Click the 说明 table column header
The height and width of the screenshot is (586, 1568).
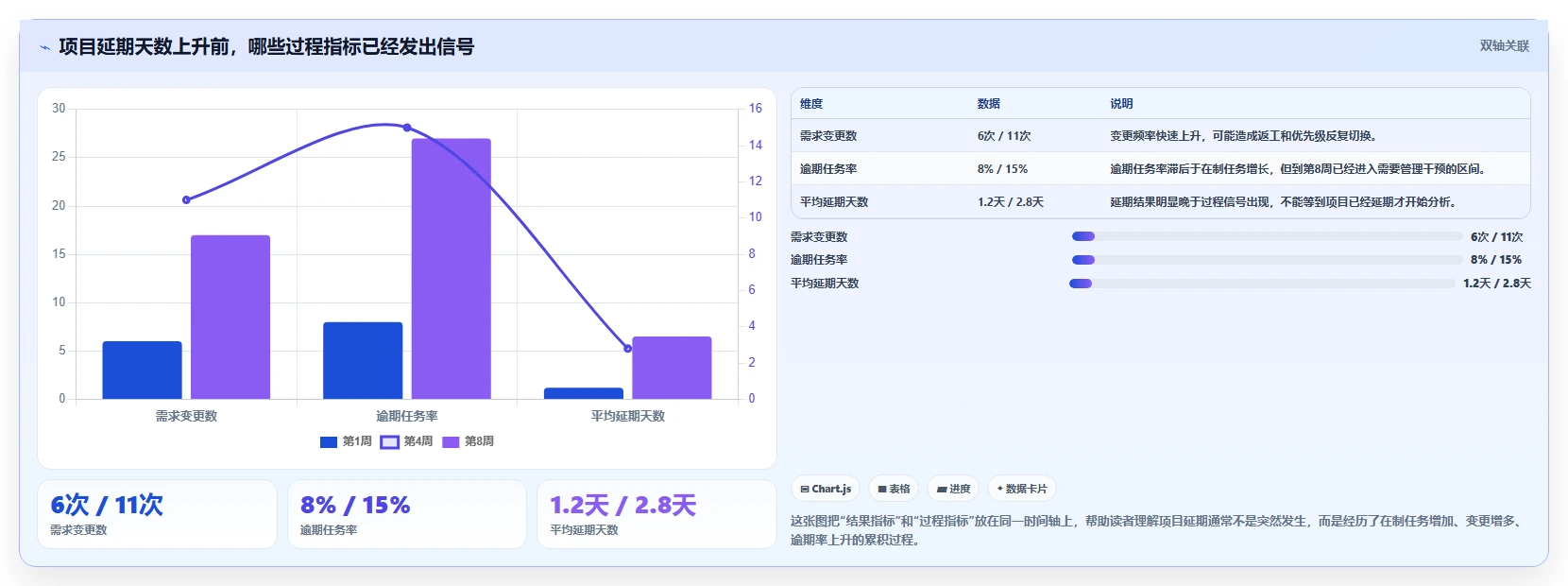pyautogui.click(x=1121, y=104)
